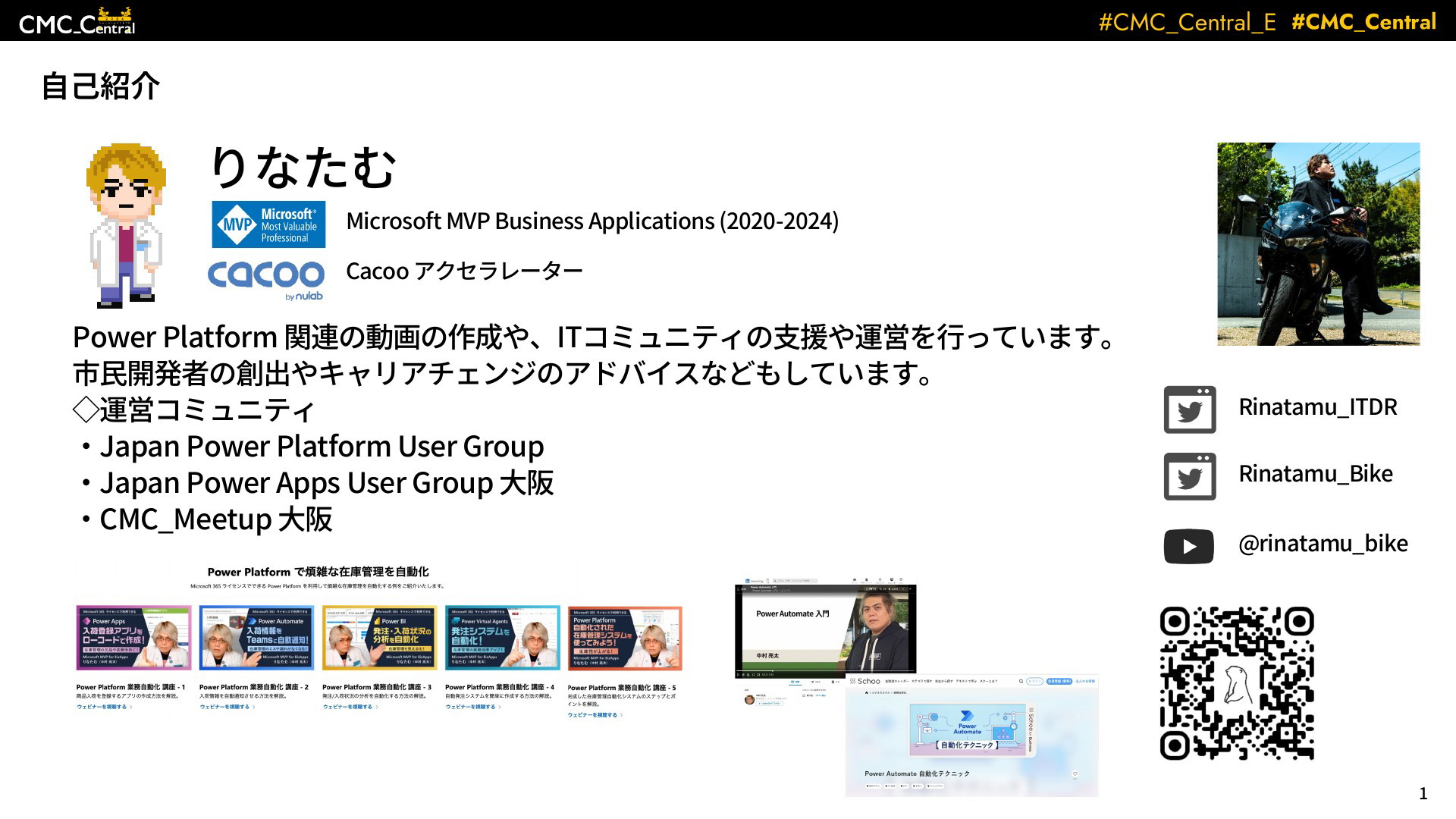The image size is (1456, 819).
Task: Click the Power Automate 入門 video screenshot
Action: click(825, 627)
